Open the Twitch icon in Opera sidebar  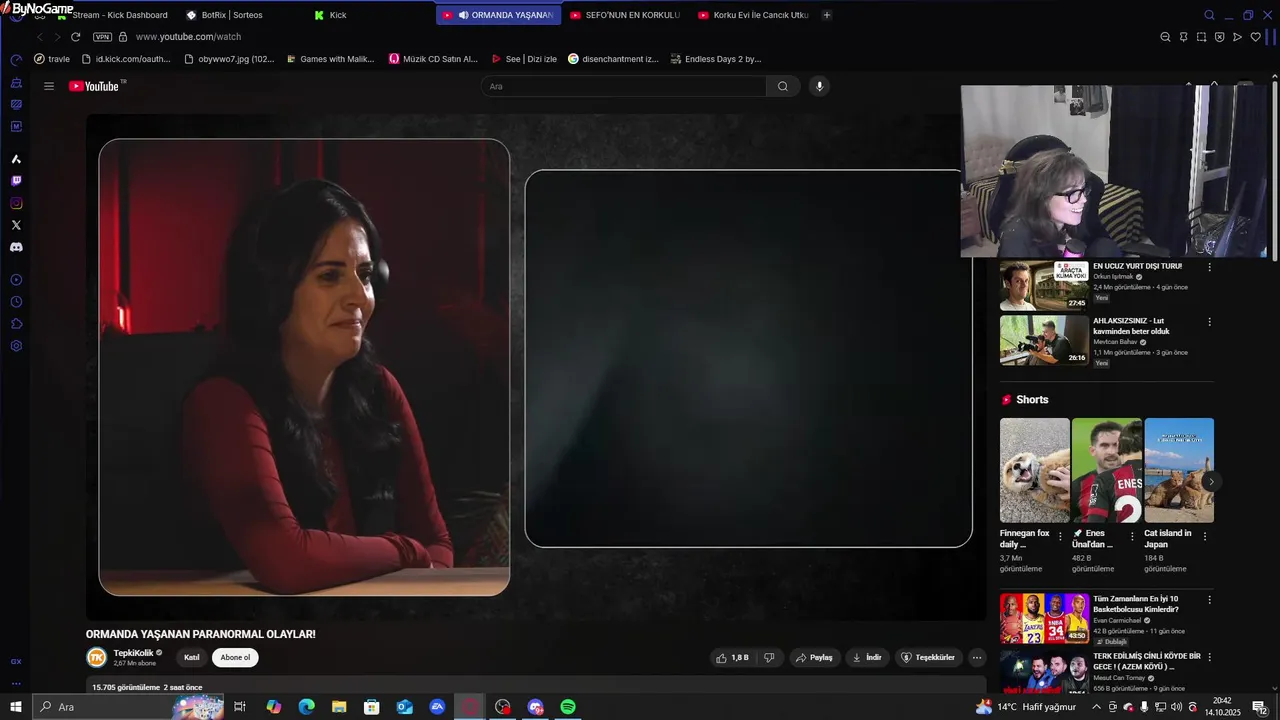[x=16, y=181]
